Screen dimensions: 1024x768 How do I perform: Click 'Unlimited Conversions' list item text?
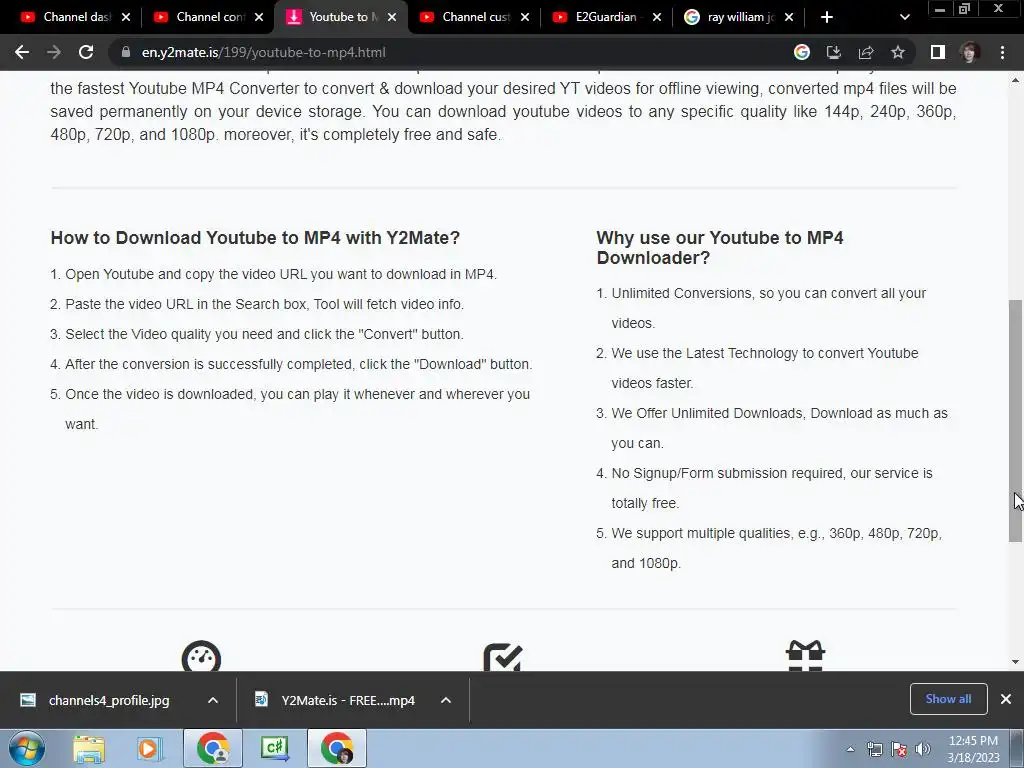click(x=769, y=308)
